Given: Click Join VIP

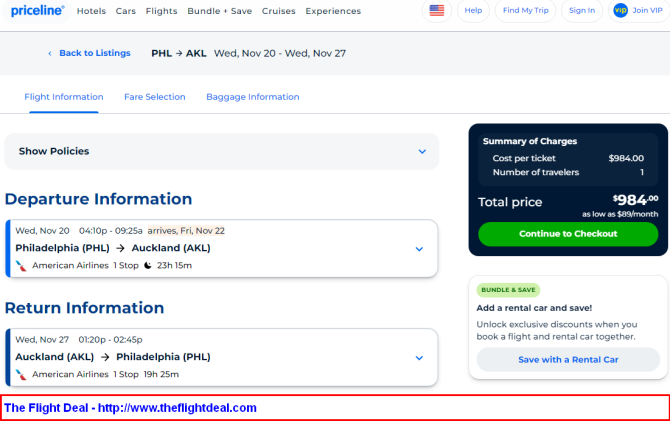Looking at the screenshot, I should click(639, 10).
